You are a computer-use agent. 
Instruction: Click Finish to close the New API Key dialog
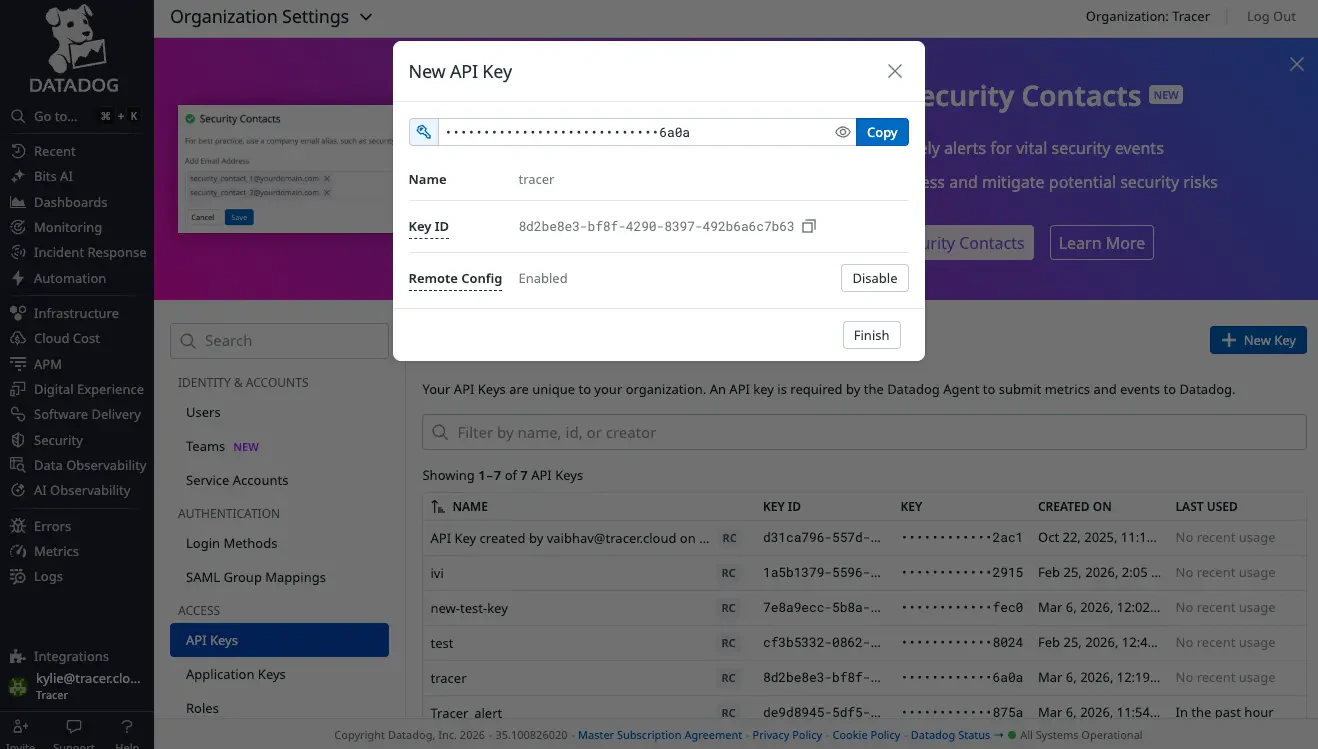[x=870, y=335]
